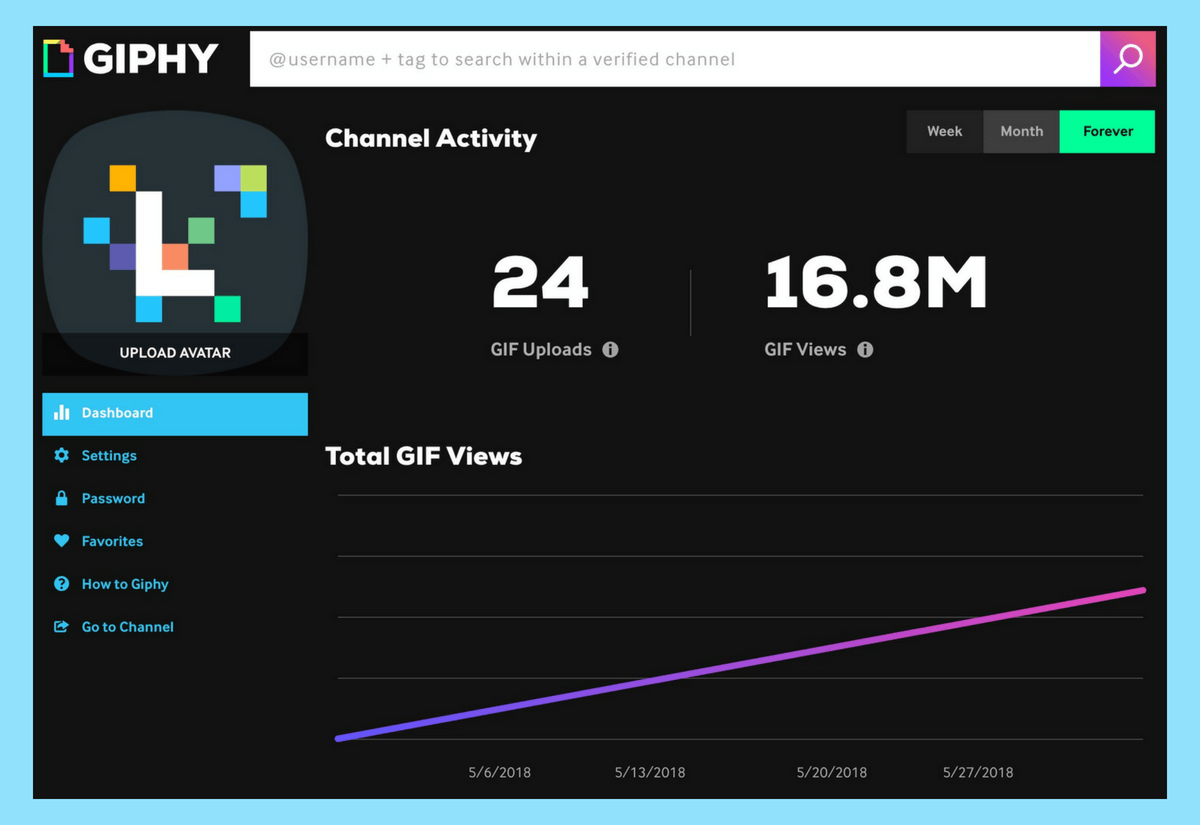Click the Go to Channel share icon
This screenshot has height=825, width=1200.
61,627
